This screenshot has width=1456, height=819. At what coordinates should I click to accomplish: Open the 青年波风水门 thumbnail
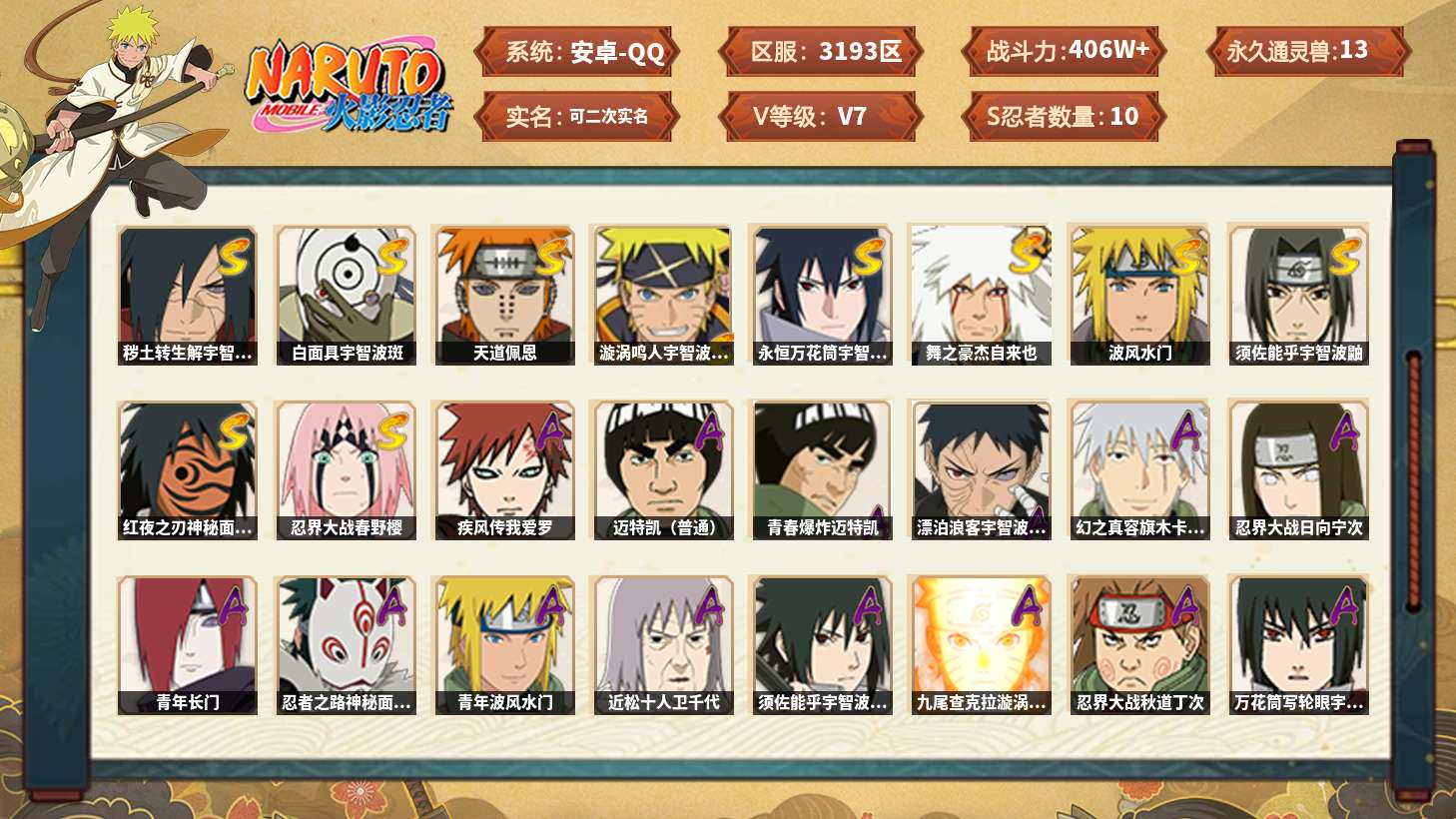coord(504,645)
